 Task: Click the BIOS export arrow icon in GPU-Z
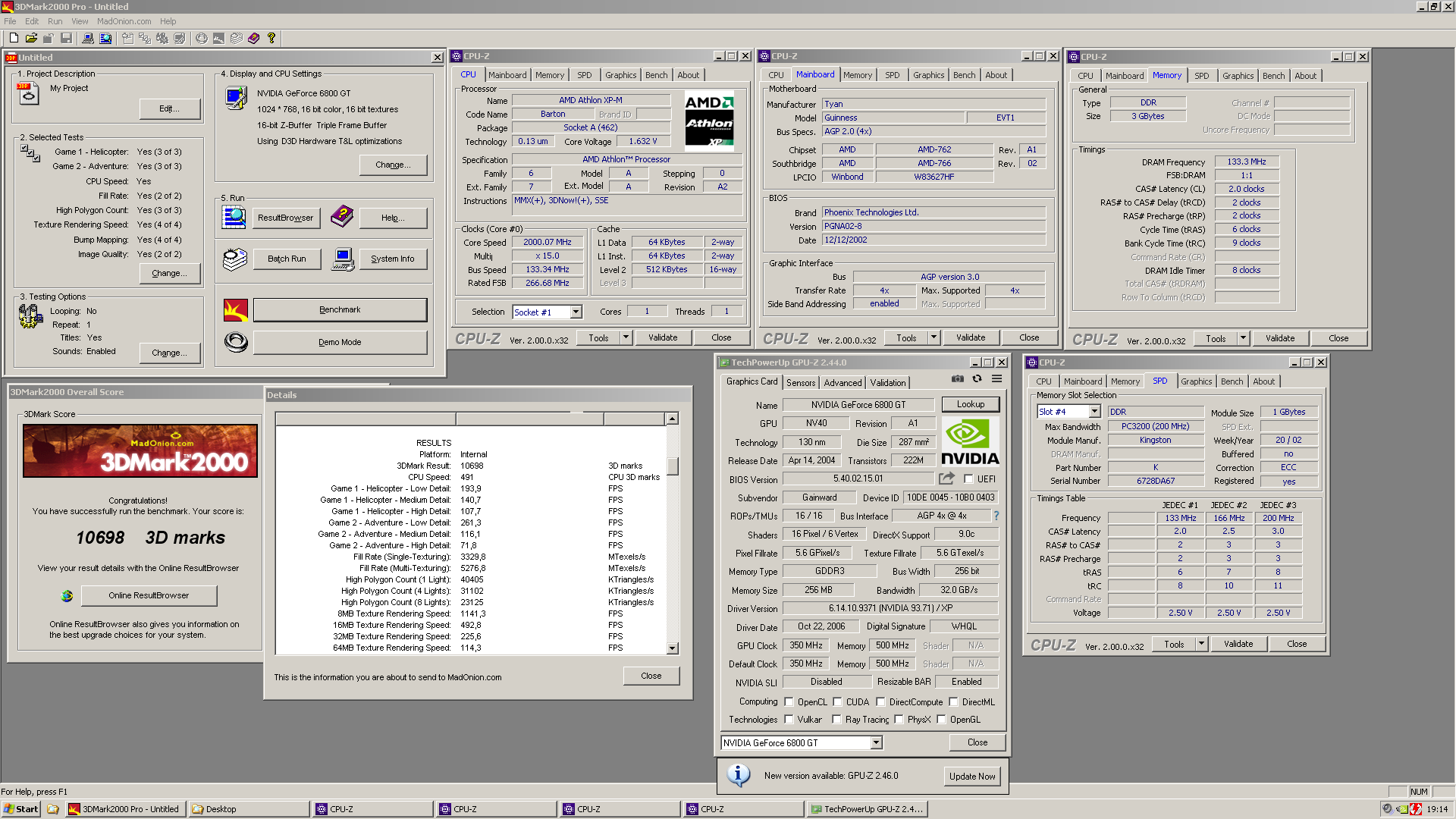946,479
